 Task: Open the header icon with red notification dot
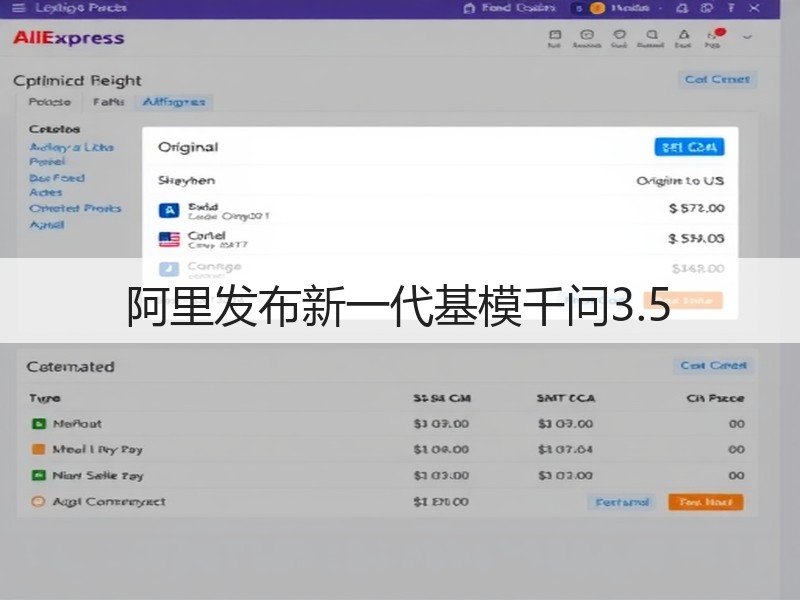714,34
